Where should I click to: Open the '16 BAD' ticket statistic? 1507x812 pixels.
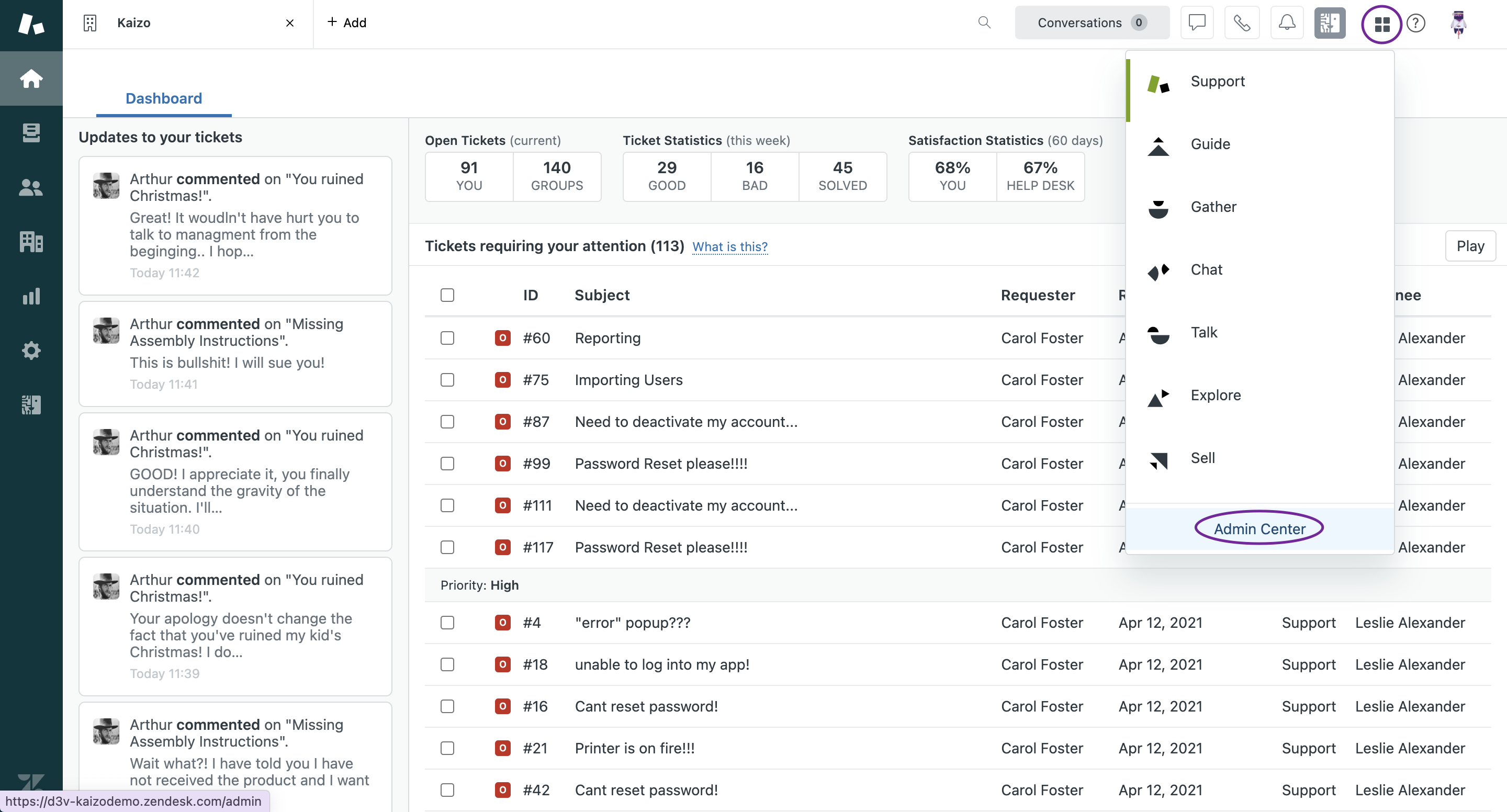pyautogui.click(x=755, y=177)
